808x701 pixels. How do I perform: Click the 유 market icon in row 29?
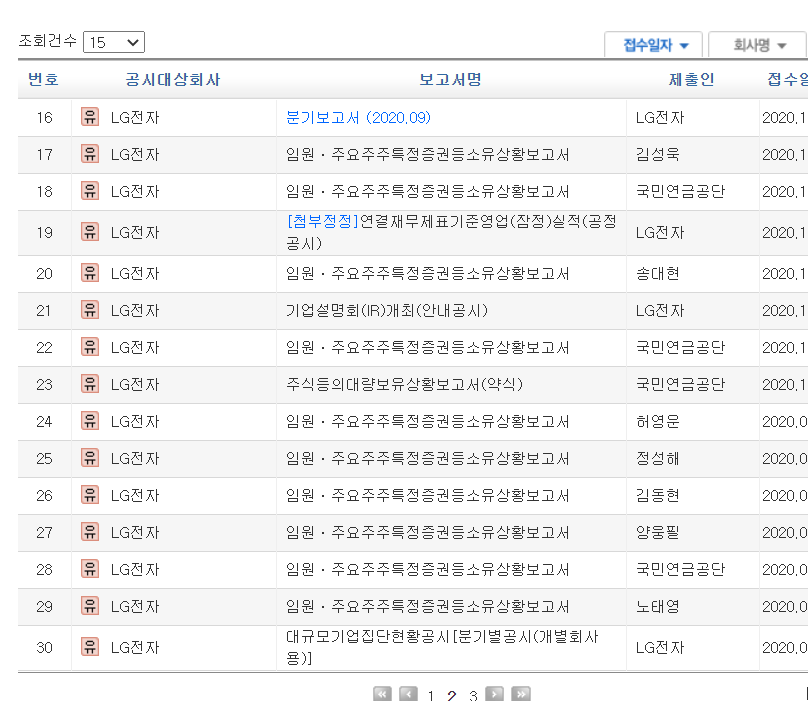[90, 606]
